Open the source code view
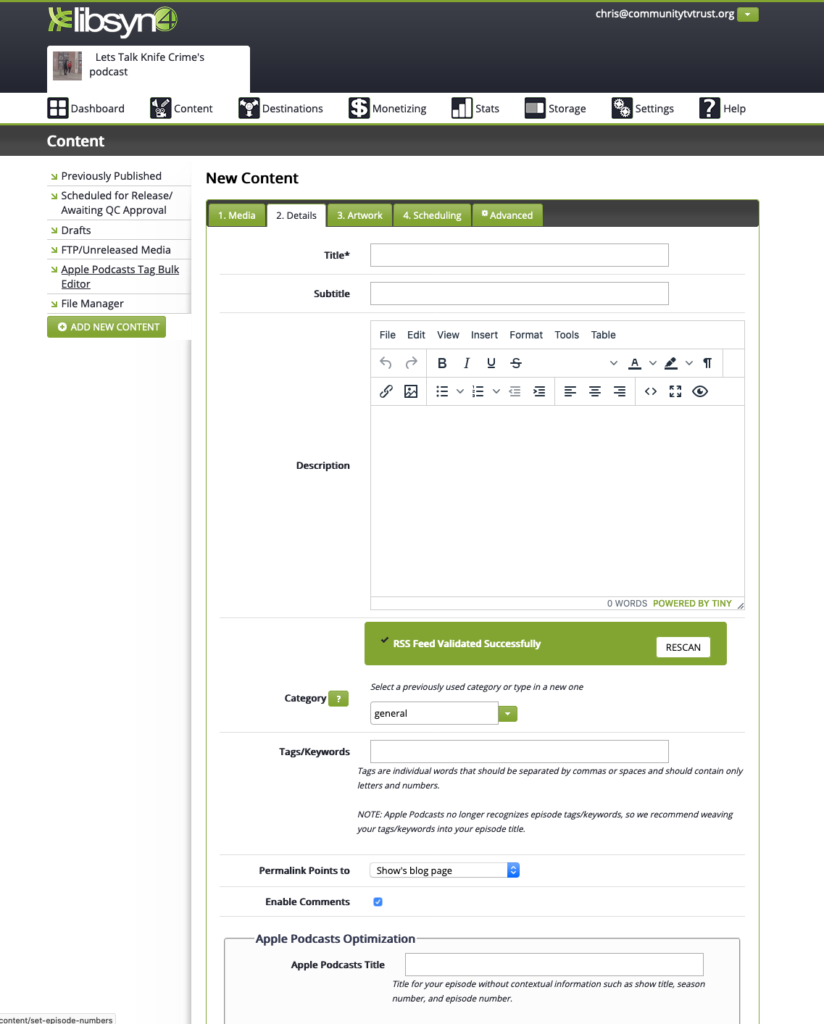824x1024 pixels. (x=650, y=391)
